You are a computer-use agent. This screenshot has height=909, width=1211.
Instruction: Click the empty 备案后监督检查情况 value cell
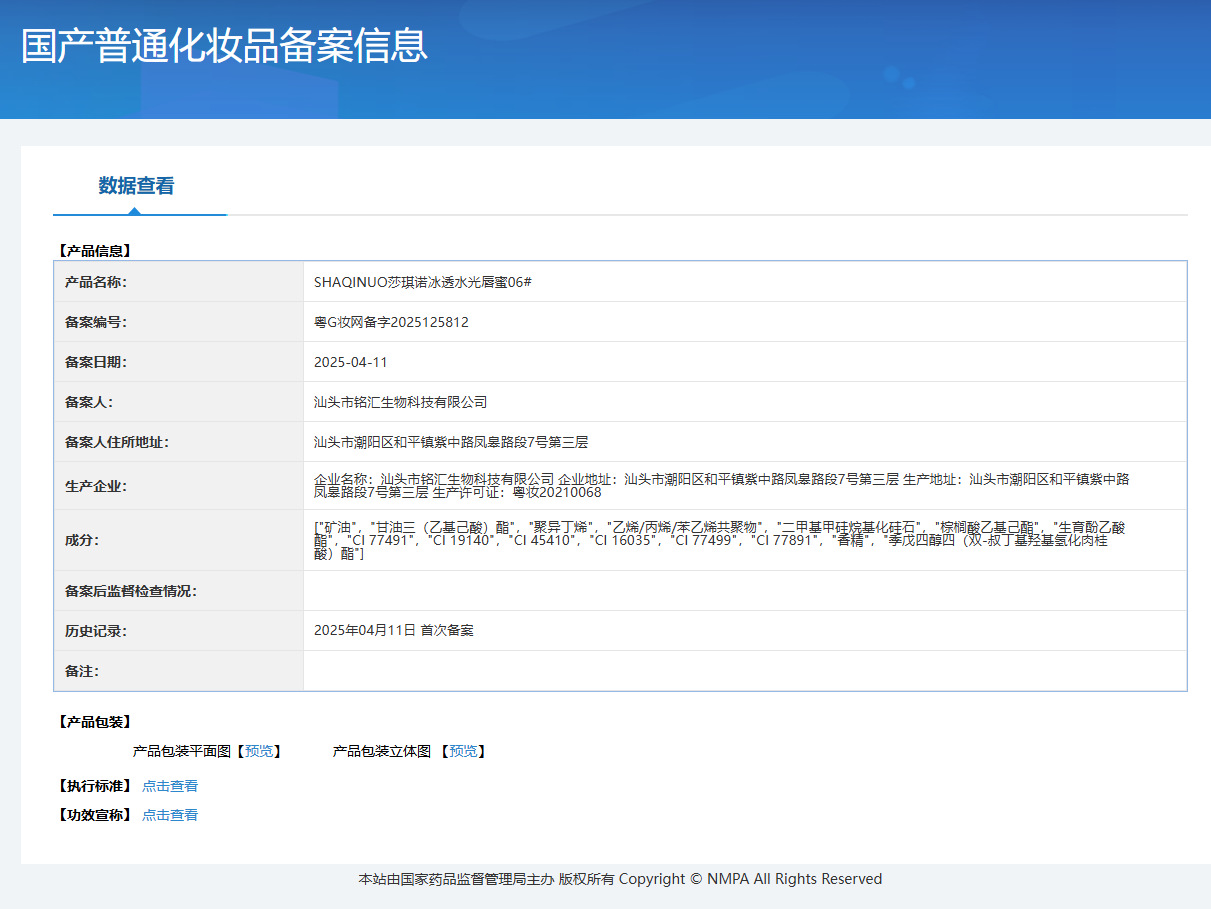[x=744, y=591]
